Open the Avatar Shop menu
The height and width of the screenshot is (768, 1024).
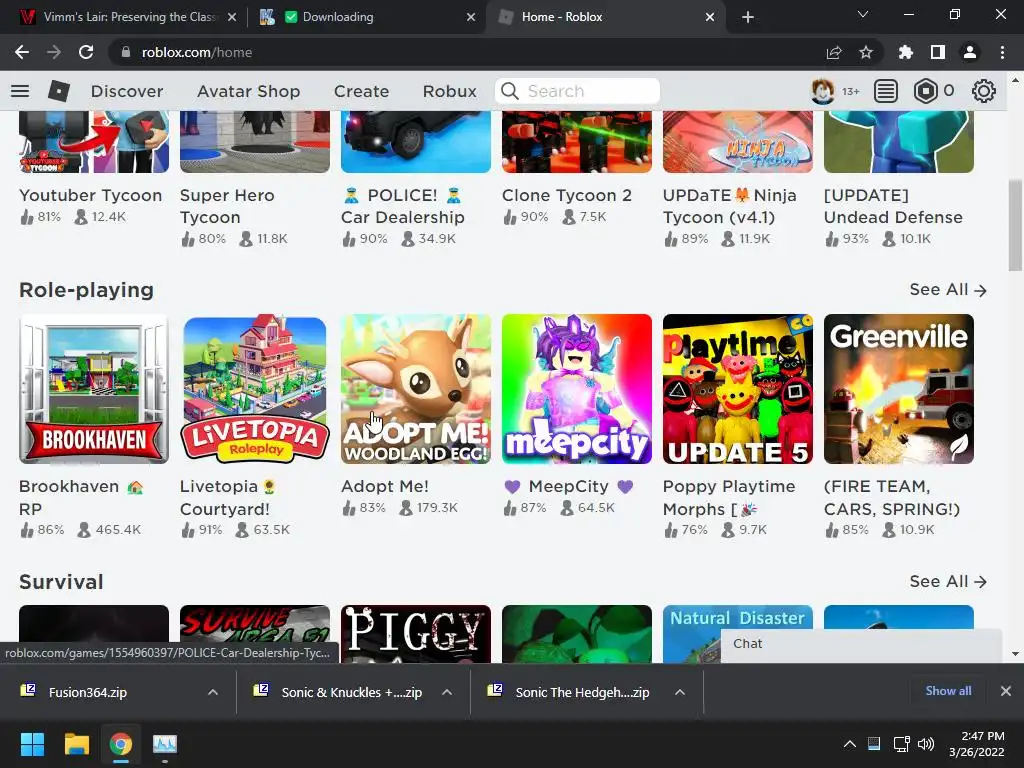249,91
